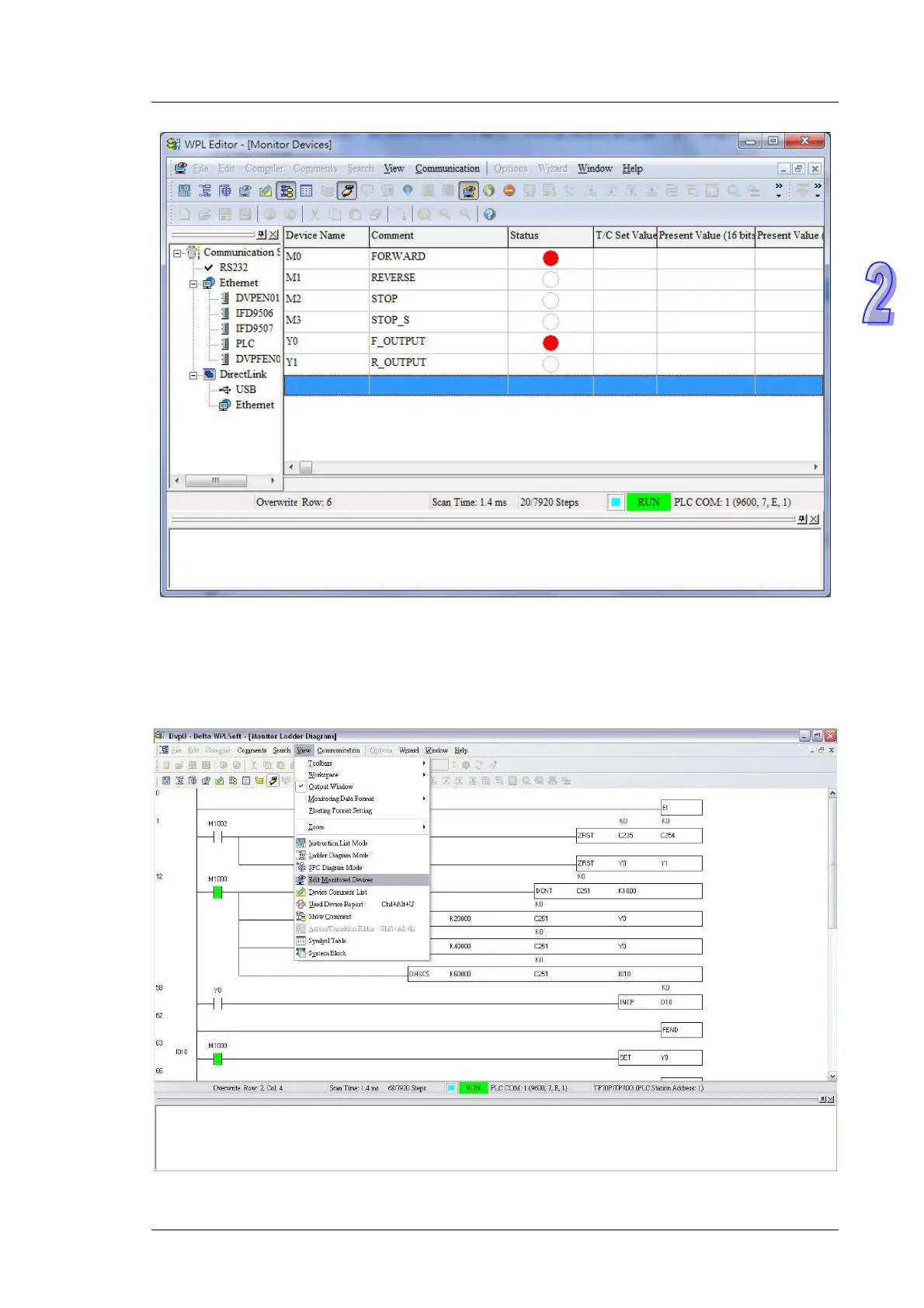Select RS232 in the communication tree
The height and width of the screenshot is (1308, 924).
pyautogui.click(x=234, y=267)
